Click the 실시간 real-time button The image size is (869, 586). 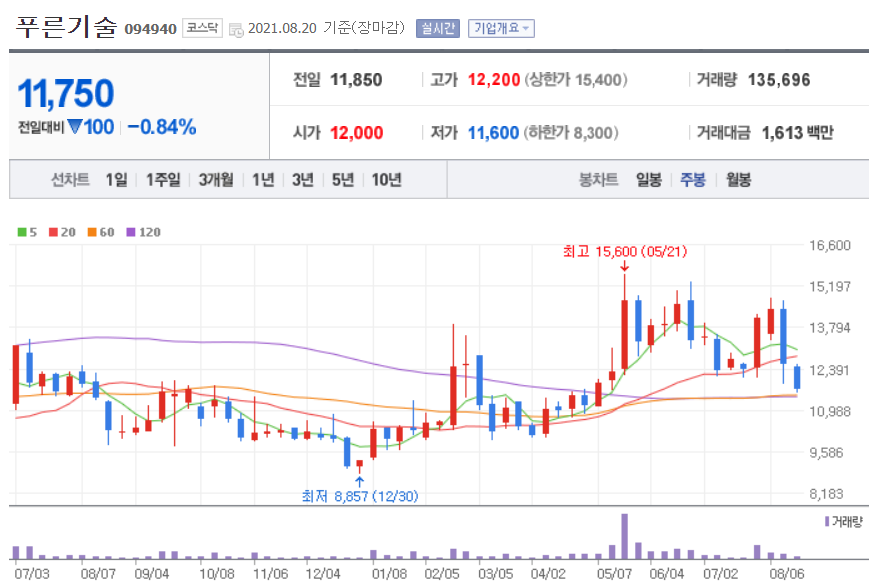[438, 28]
